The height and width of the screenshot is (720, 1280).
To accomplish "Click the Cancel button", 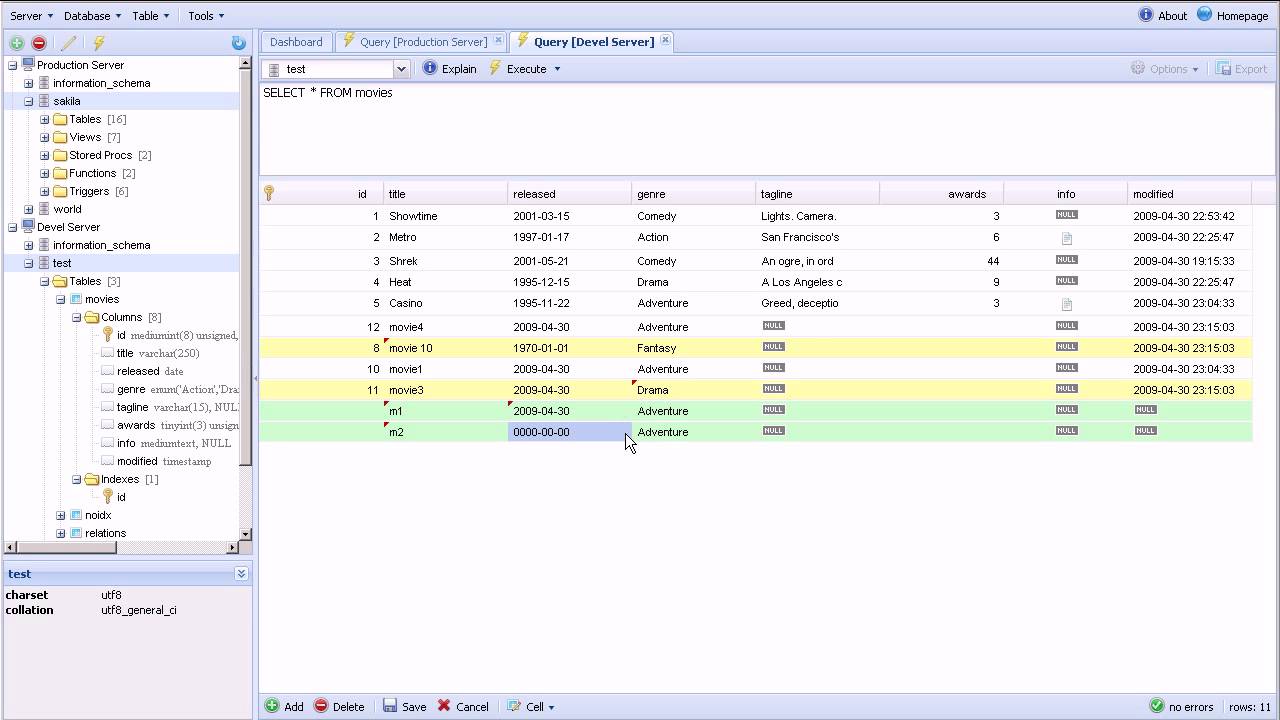I will click(463, 706).
